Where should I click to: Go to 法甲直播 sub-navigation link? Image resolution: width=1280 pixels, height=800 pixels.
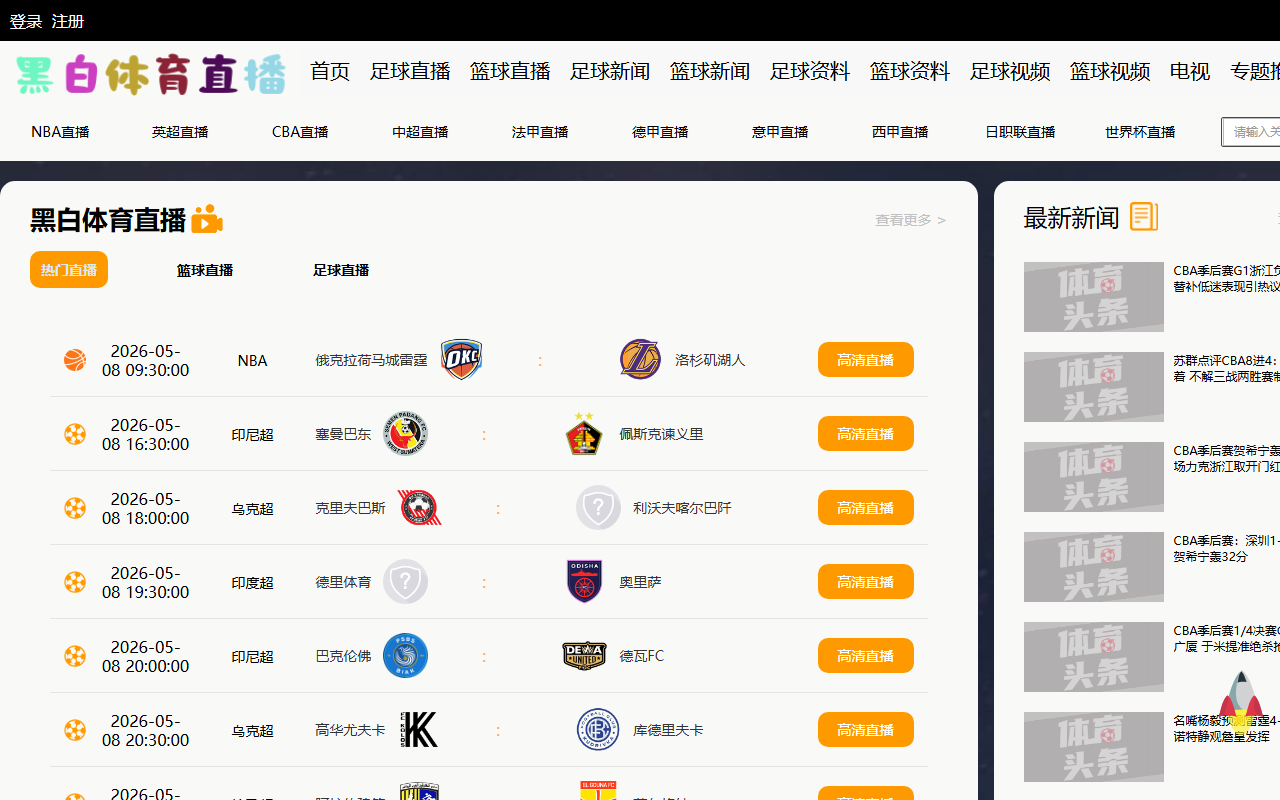click(x=540, y=132)
